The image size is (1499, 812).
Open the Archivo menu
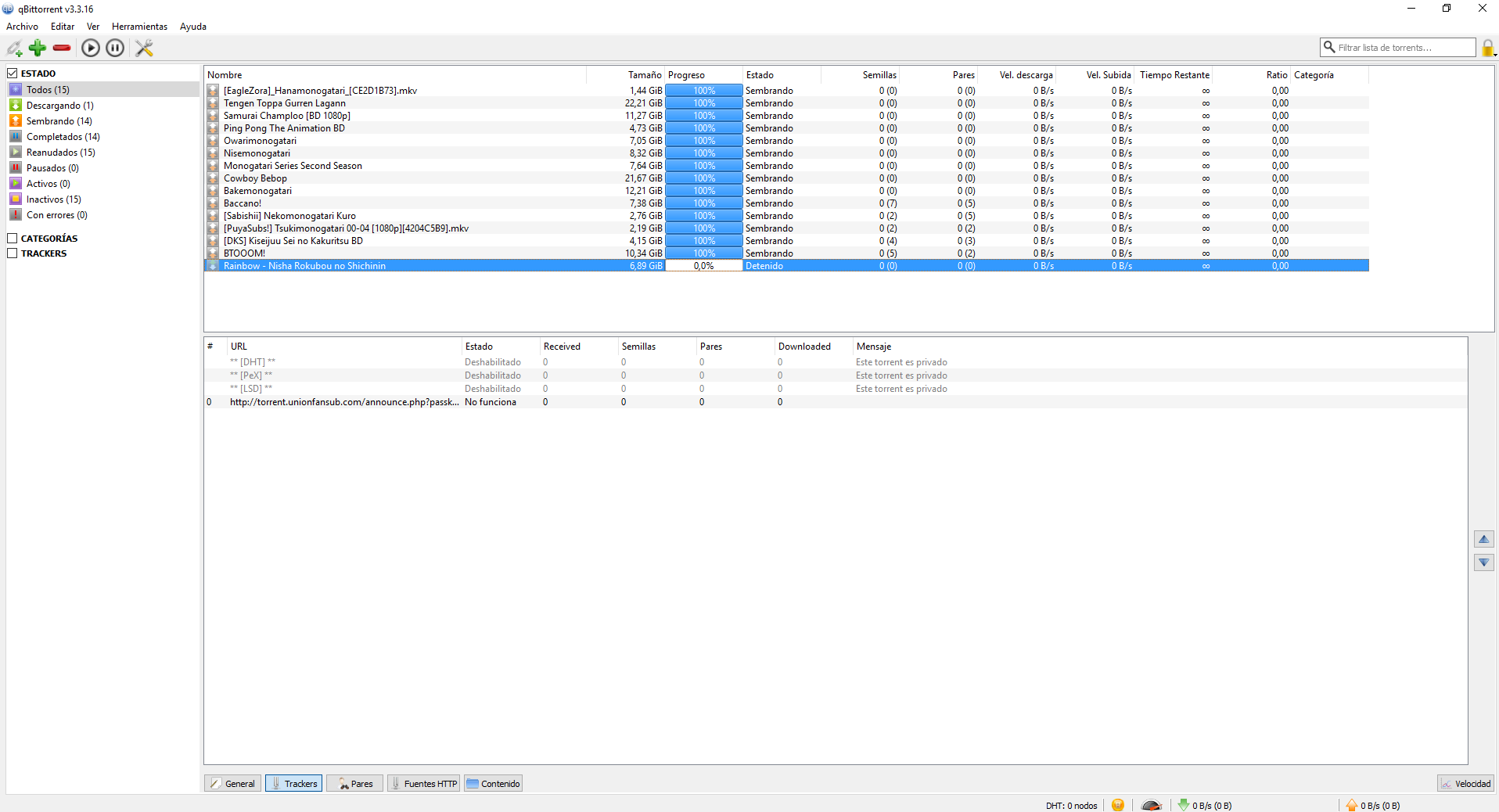22,27
